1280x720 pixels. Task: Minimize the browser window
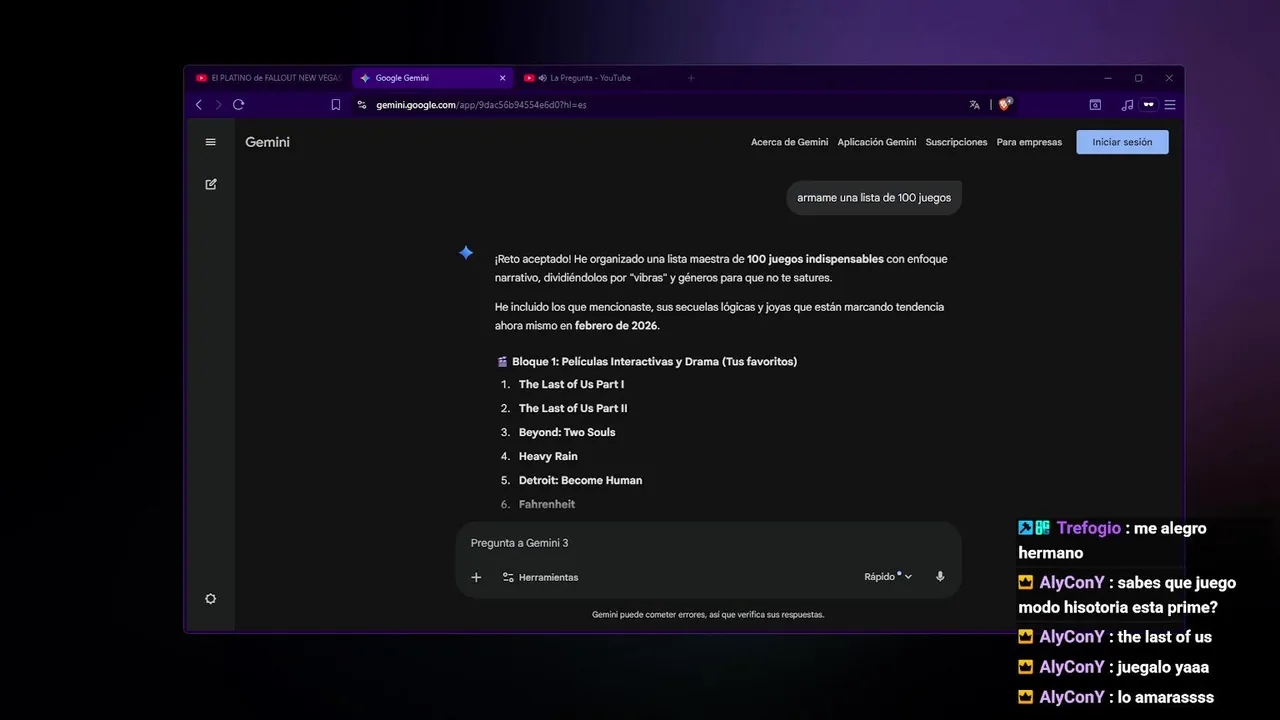pyautogui.click(x=1108, y=78)
